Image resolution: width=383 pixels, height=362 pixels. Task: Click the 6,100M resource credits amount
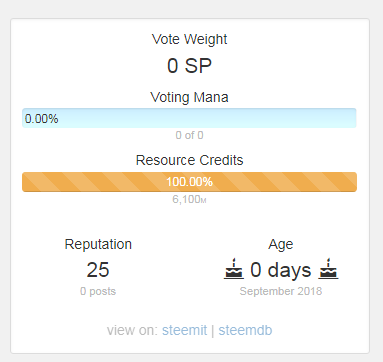(189, 199)
